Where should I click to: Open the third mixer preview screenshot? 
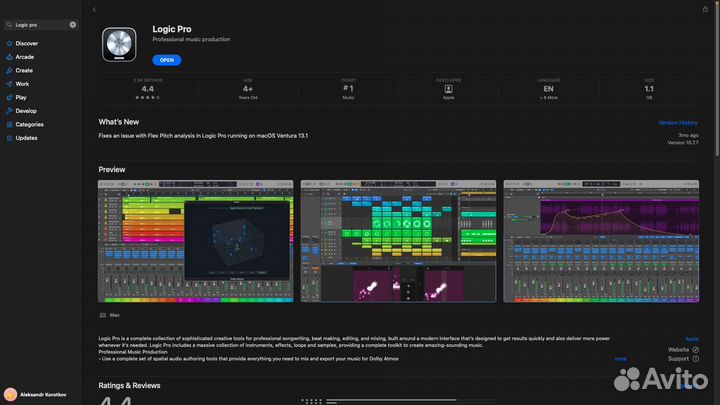point(601,241)
